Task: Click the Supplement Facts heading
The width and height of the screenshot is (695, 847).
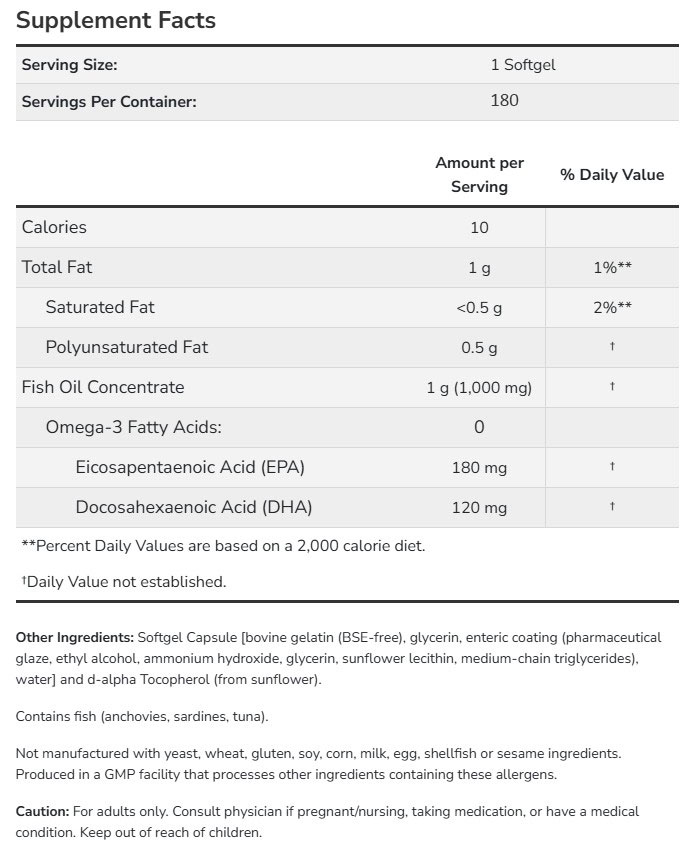Action: tap(116, 20)
